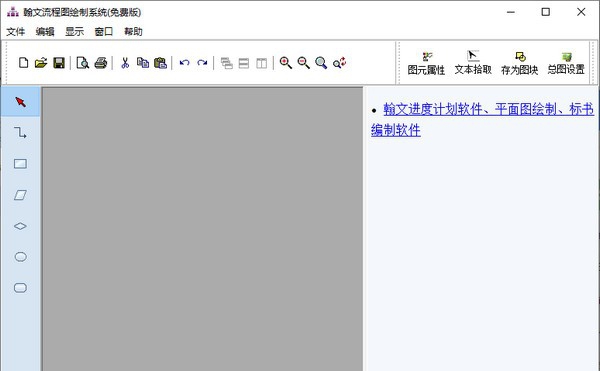Print the flowchart with printer icon
Image resolution: width=600 pixels, height=371 pixels.
pos(101,63)
